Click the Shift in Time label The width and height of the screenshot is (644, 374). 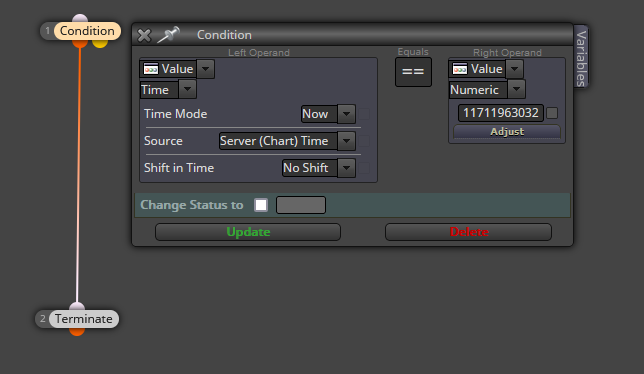[179, 168]
